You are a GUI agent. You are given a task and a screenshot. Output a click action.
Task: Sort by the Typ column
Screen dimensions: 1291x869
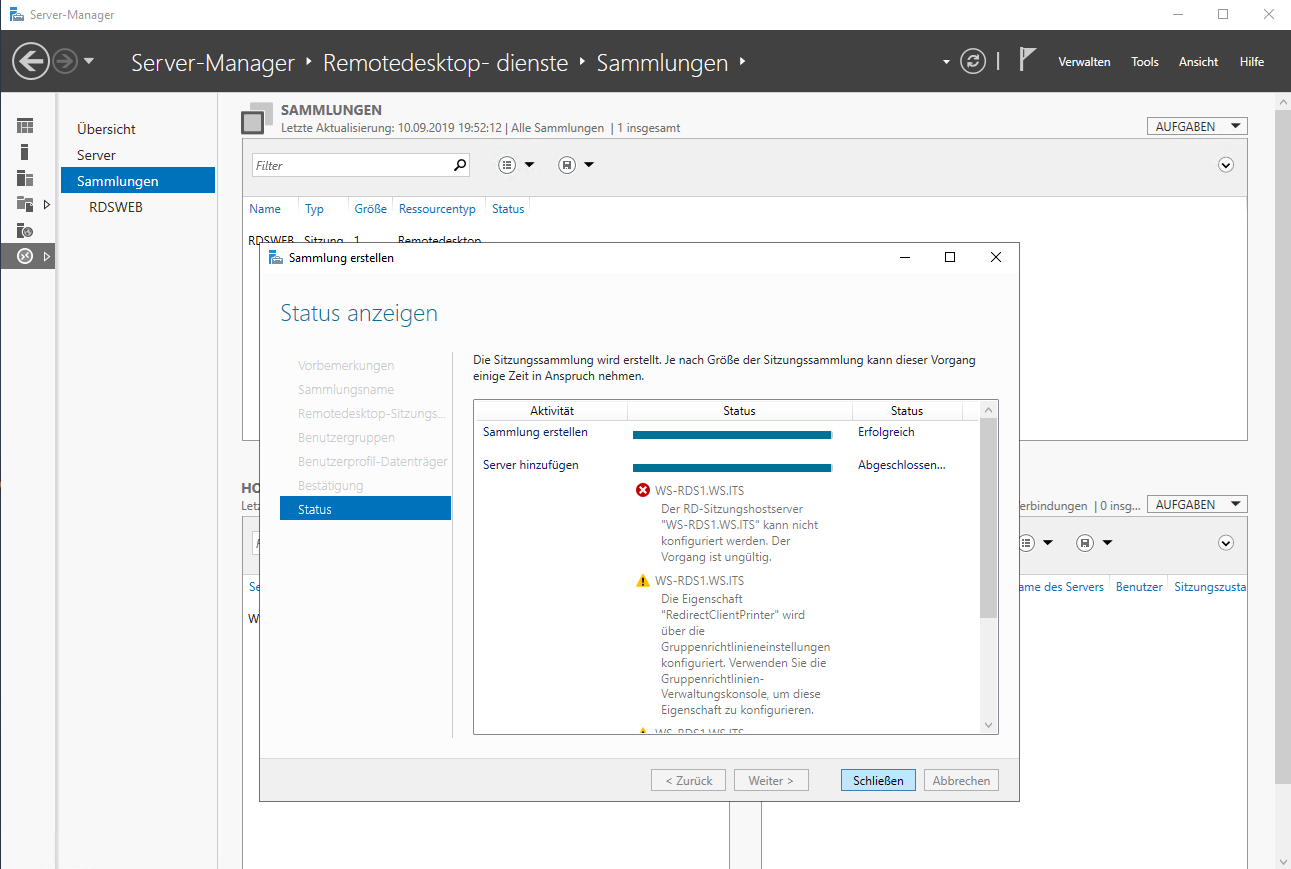(x=315, y=209)
